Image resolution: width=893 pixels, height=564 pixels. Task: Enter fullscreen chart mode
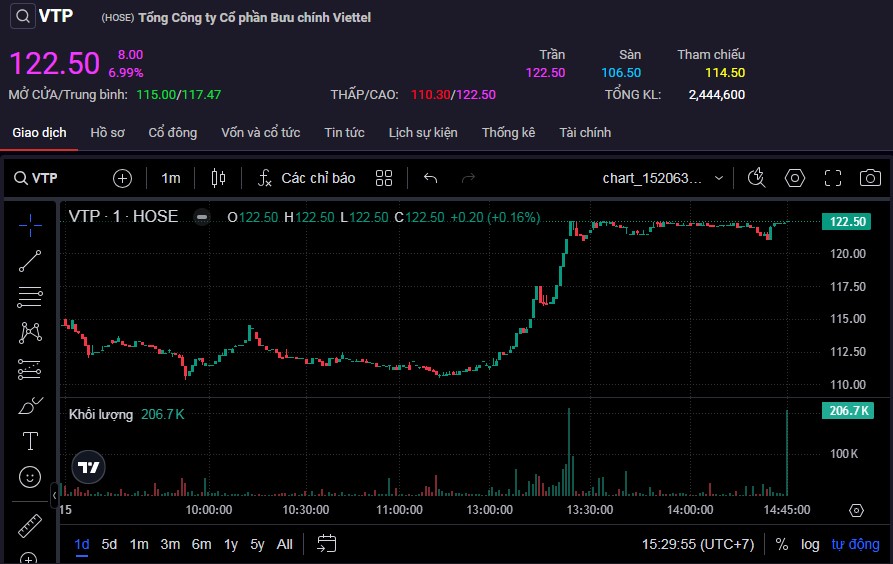point(832,178)
